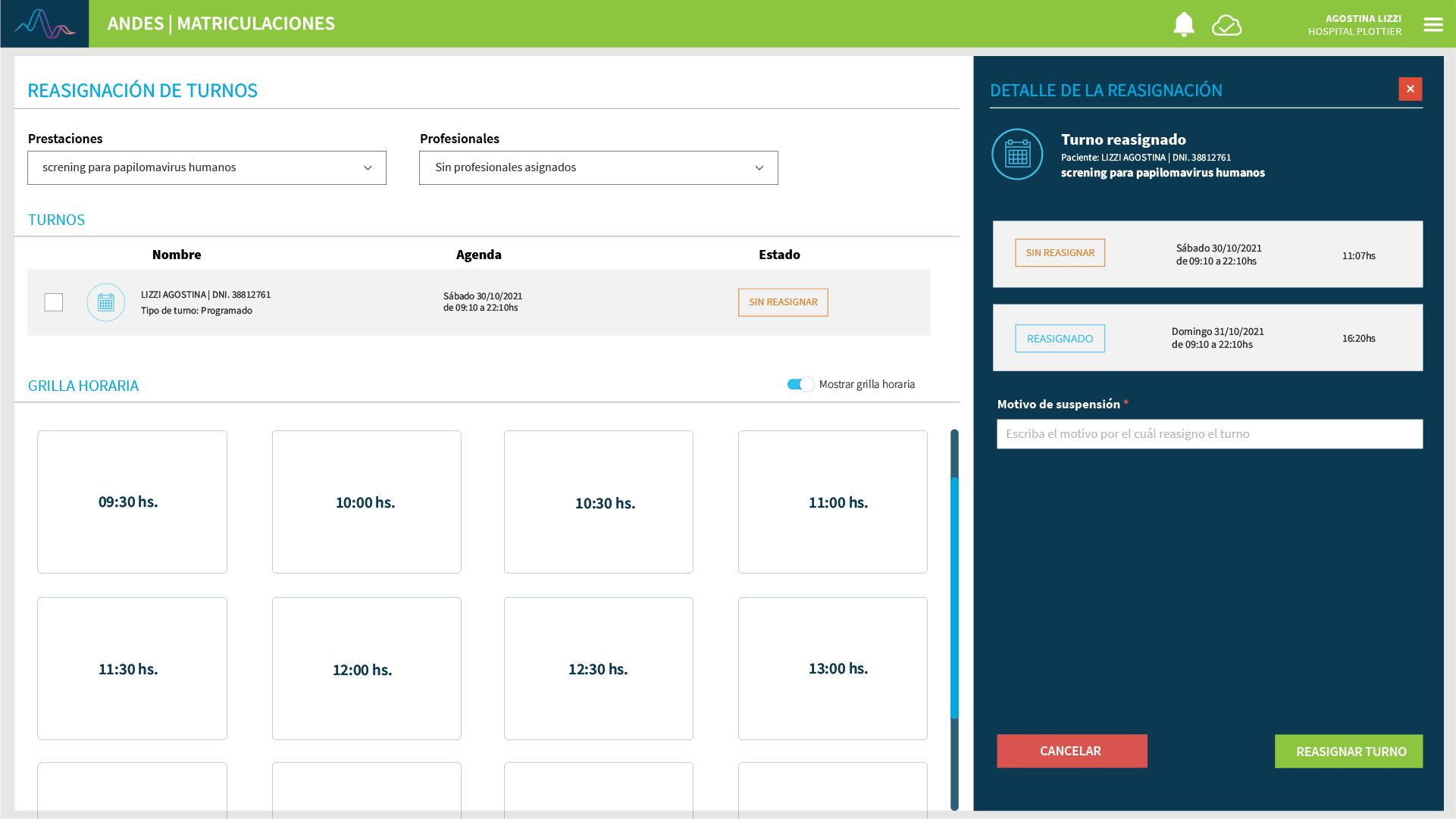This screenshot has width=1456, height=819.
Task: Open the hamburger menu
Action: point(1433,24)
